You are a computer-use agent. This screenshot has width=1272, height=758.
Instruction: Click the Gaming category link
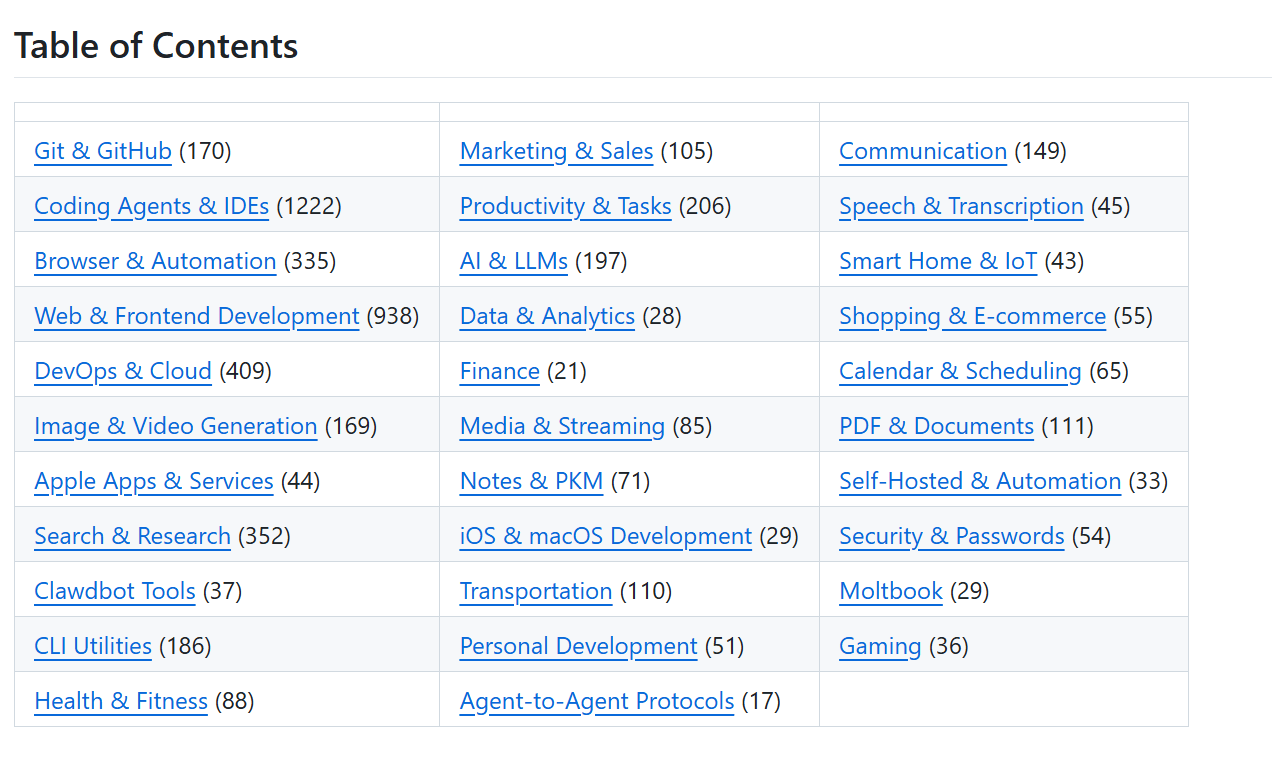[880, 646]
